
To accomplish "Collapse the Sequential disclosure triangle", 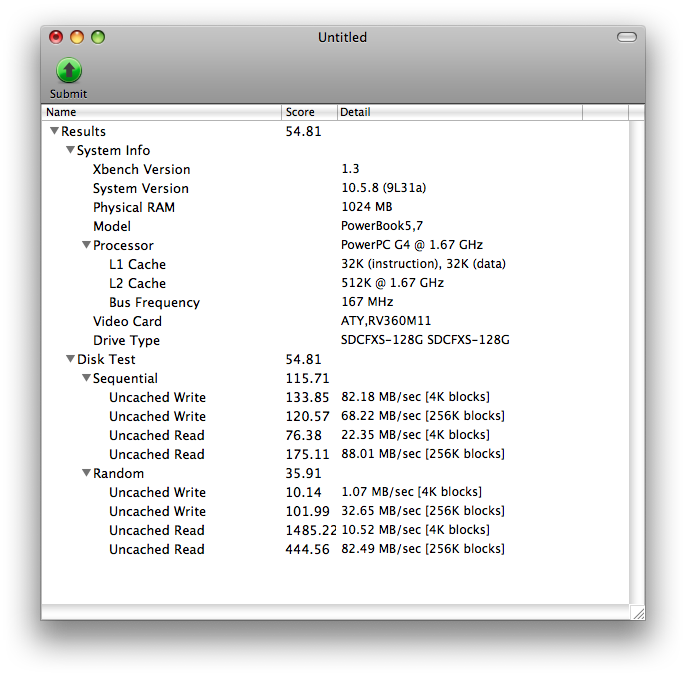I will pyautogui.click(x=86, y=378).
